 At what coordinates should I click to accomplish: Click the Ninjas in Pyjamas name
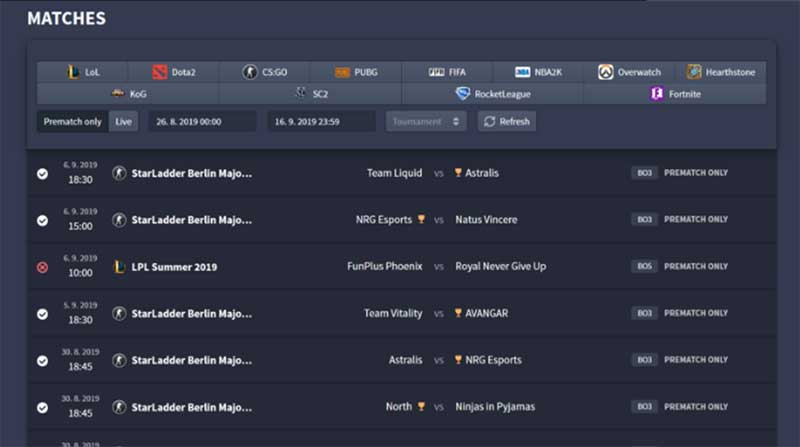pos(495,407)
